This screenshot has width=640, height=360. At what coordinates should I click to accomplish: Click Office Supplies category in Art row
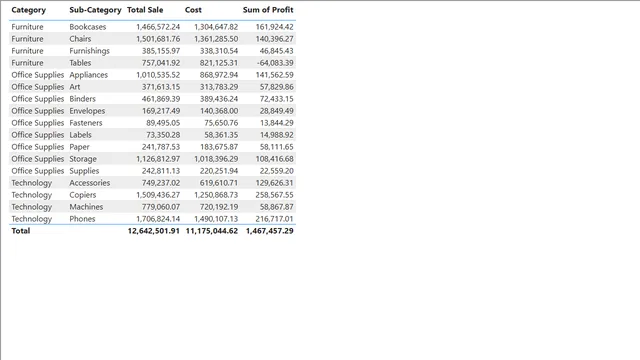38,87
